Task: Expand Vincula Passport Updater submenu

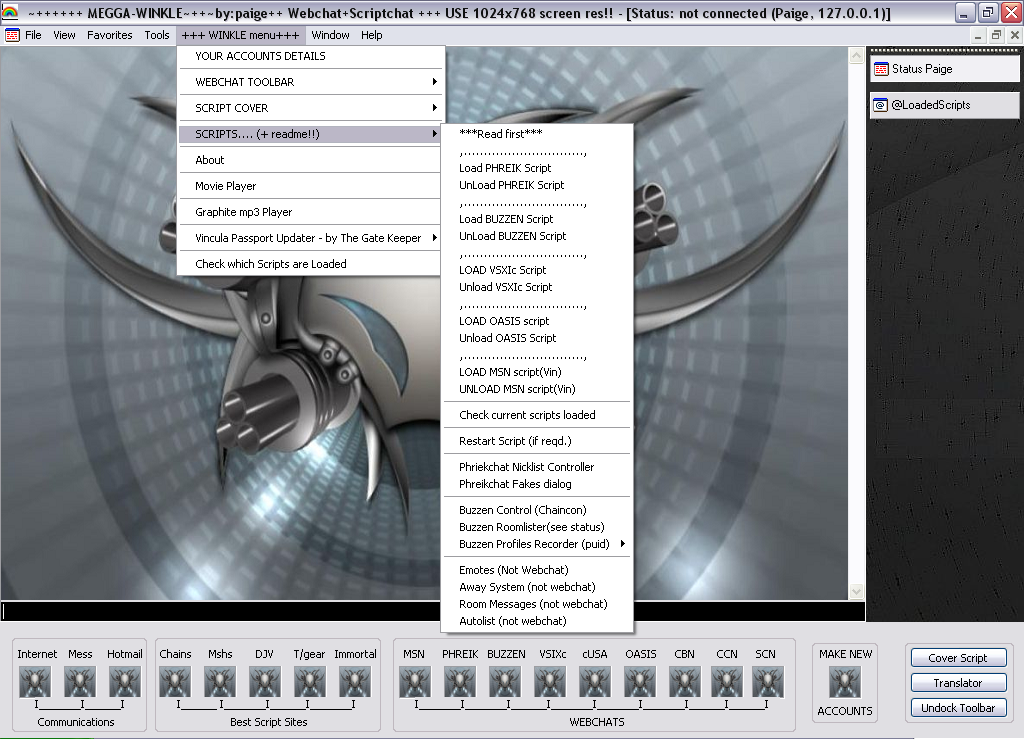Action: pyautogui.click(x=311, y=238)
